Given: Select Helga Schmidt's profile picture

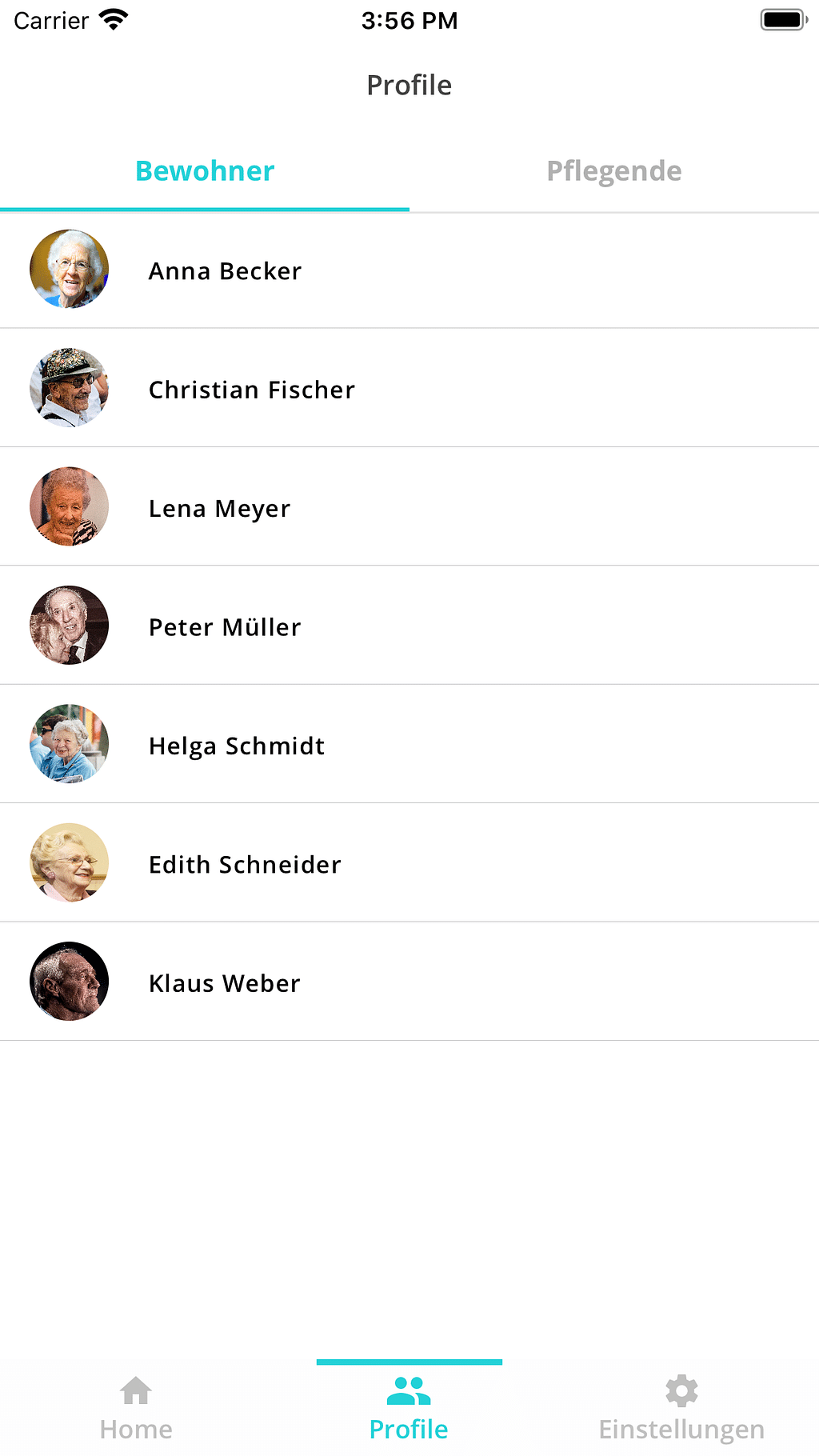Looking at the screenshot, I should (x=70, y=744).
